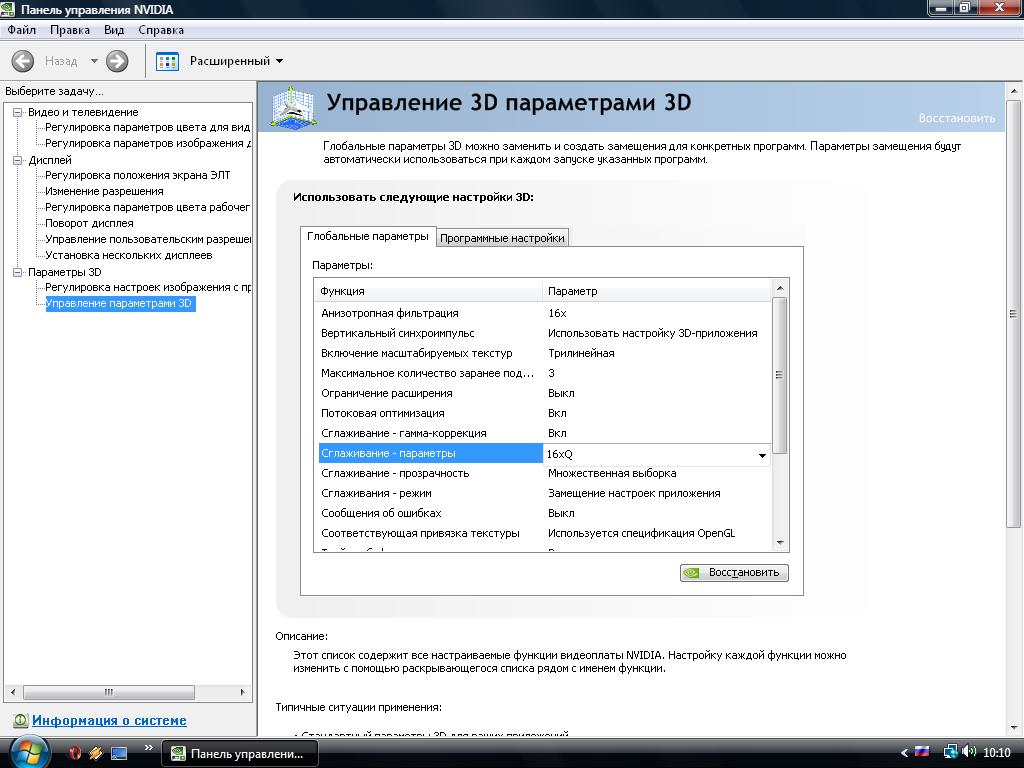Viewport: 1024px width, 768px height.
Task: Select Сглаживания - режим row
Action: 545,493
